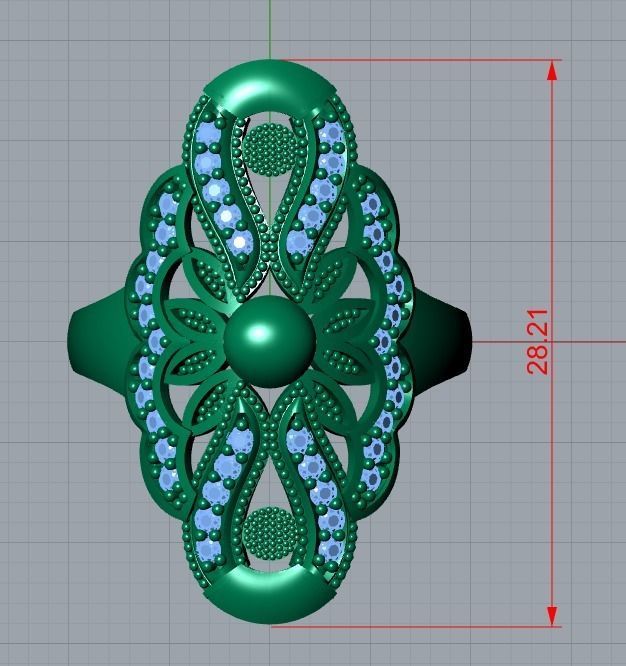
Task: Select the top smooth arc of the ring
Action: point(270,88)
